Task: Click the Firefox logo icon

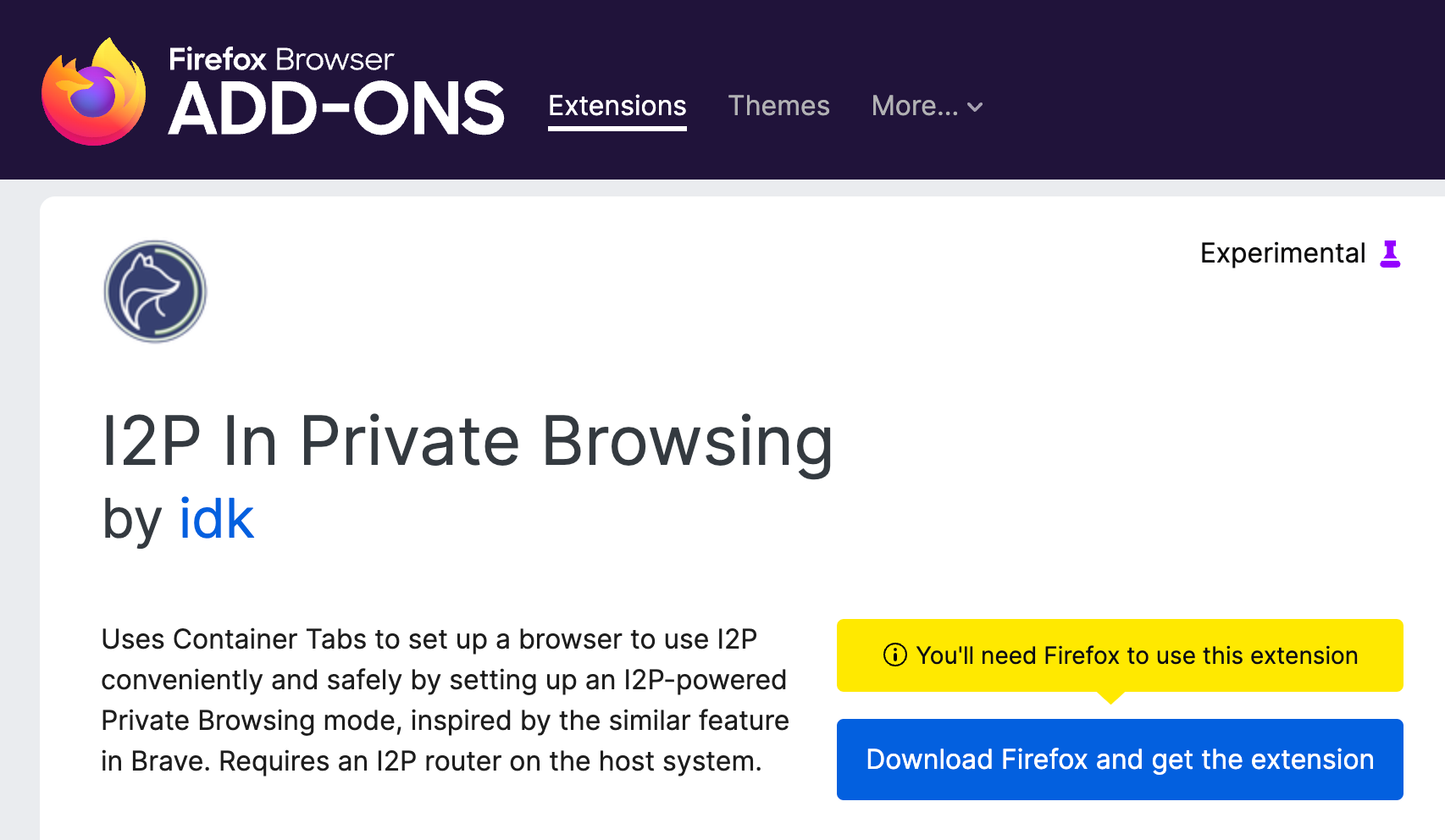Action: pyautogui.click(x=94, y=91)
